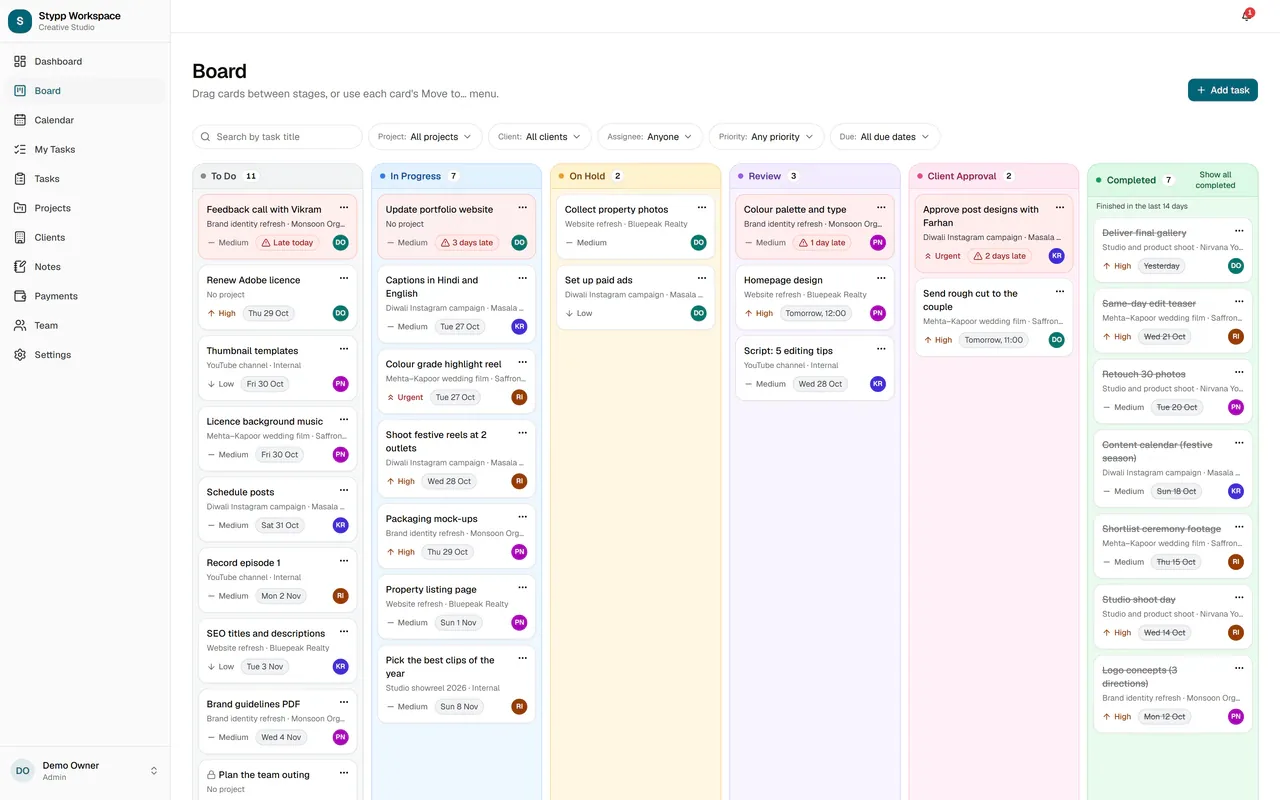
Task: Open the three-dot menu on Set up paid ads
Action: [702, 279]
